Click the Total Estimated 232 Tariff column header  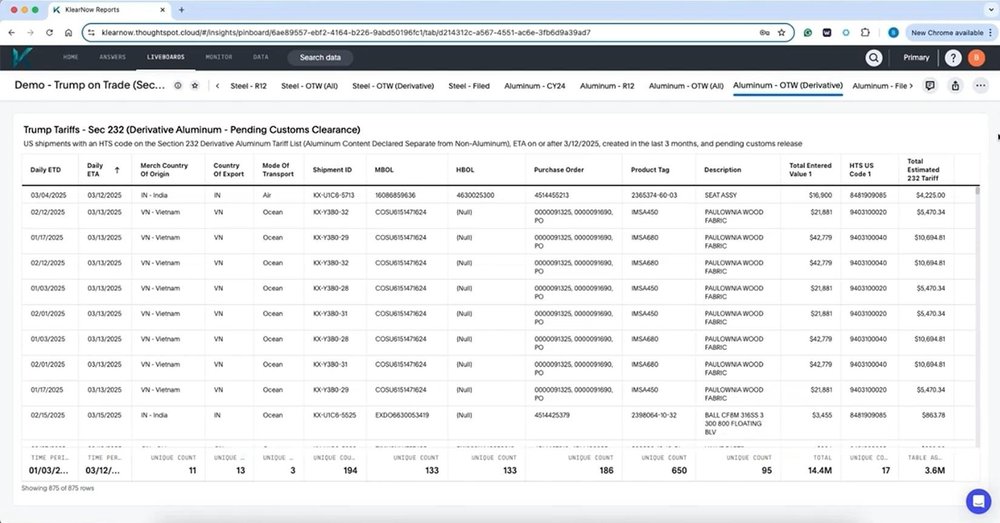923,170
